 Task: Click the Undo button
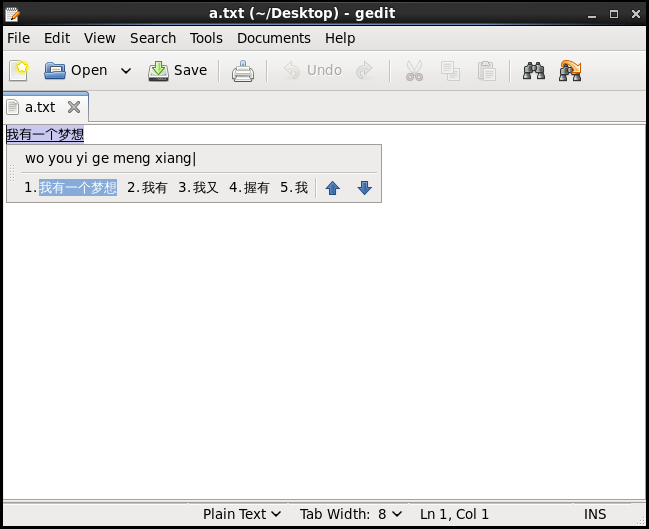312,70
